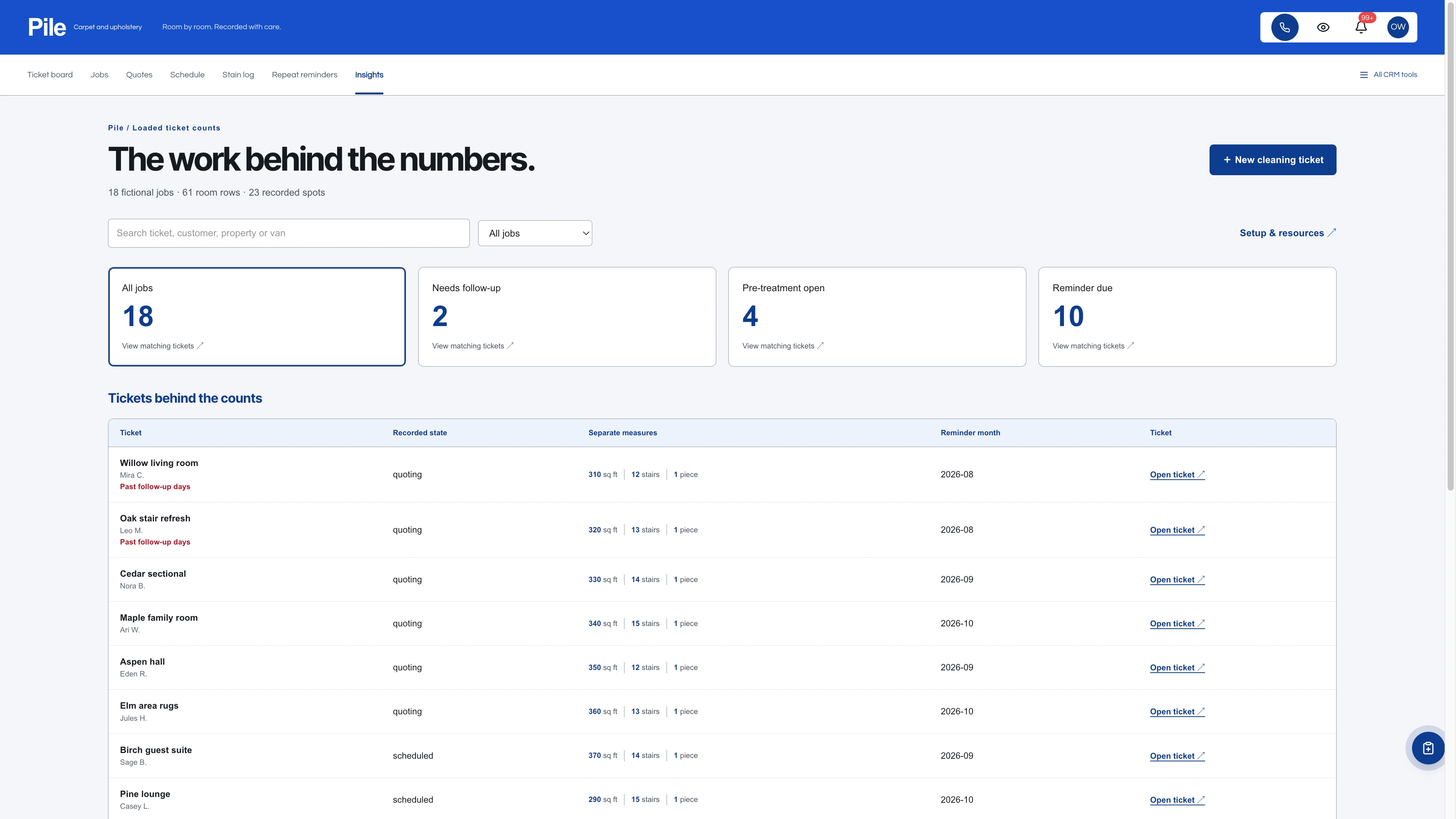The height and width of the screenshot is (819, 1456).
Task: Open ticket for Willow living room
Action: coord(1177,475)
